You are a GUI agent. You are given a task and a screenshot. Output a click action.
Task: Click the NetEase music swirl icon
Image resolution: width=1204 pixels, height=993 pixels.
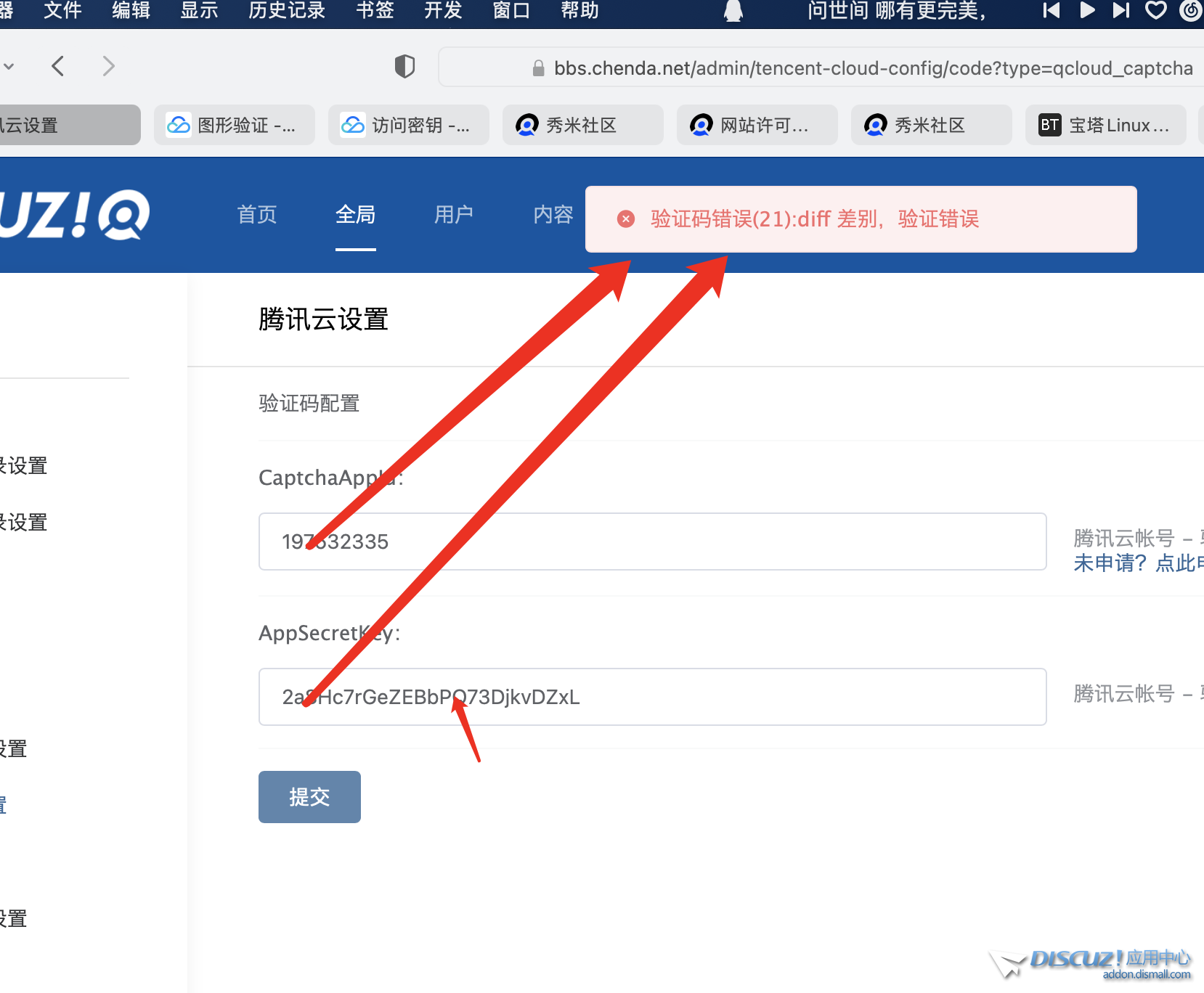pos(1191,10)
